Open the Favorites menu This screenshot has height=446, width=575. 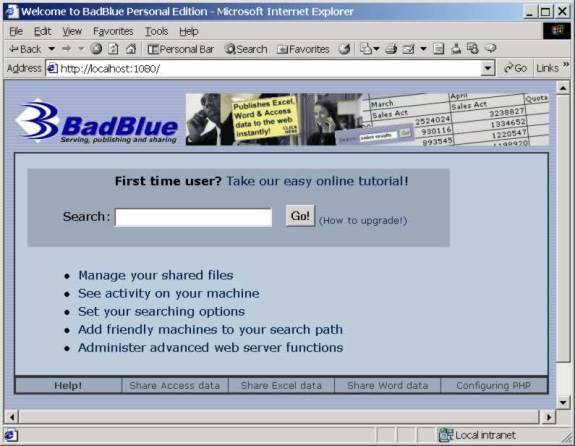tap(113, 32)
